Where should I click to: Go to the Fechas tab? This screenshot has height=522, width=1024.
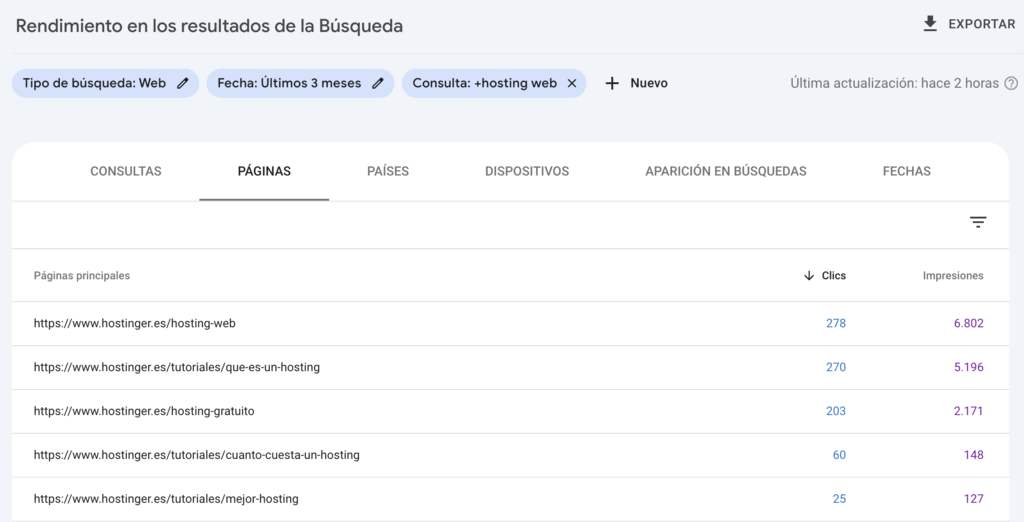[906, 171]
